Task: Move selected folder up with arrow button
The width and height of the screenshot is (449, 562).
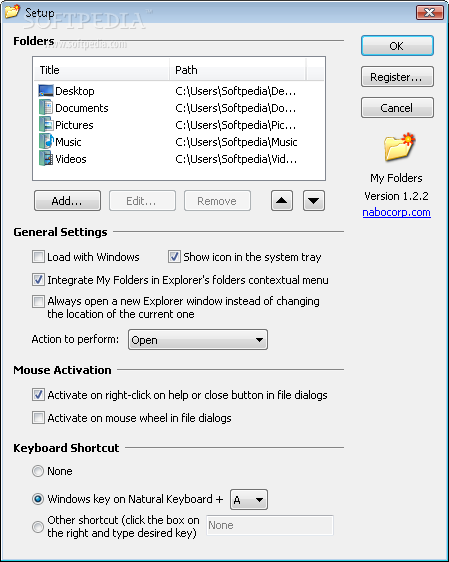Action: (x=282, y=200)
